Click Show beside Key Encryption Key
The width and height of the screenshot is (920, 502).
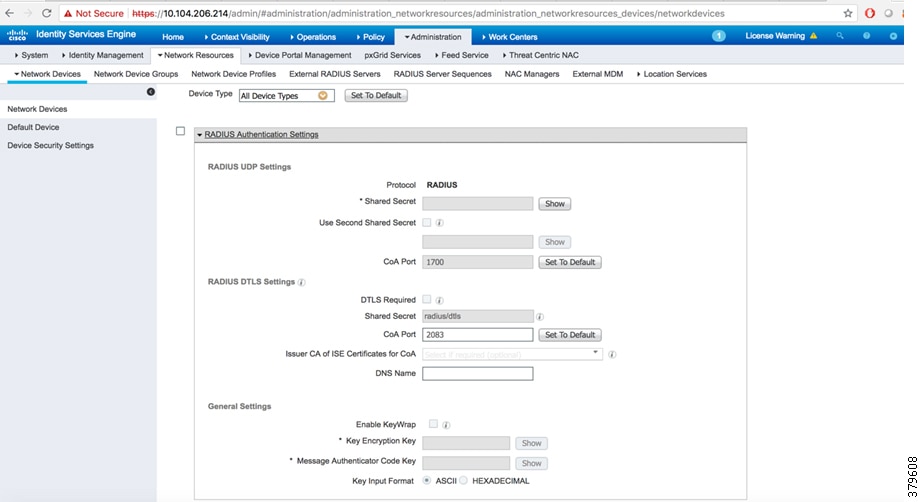click(x=532, y=443)
